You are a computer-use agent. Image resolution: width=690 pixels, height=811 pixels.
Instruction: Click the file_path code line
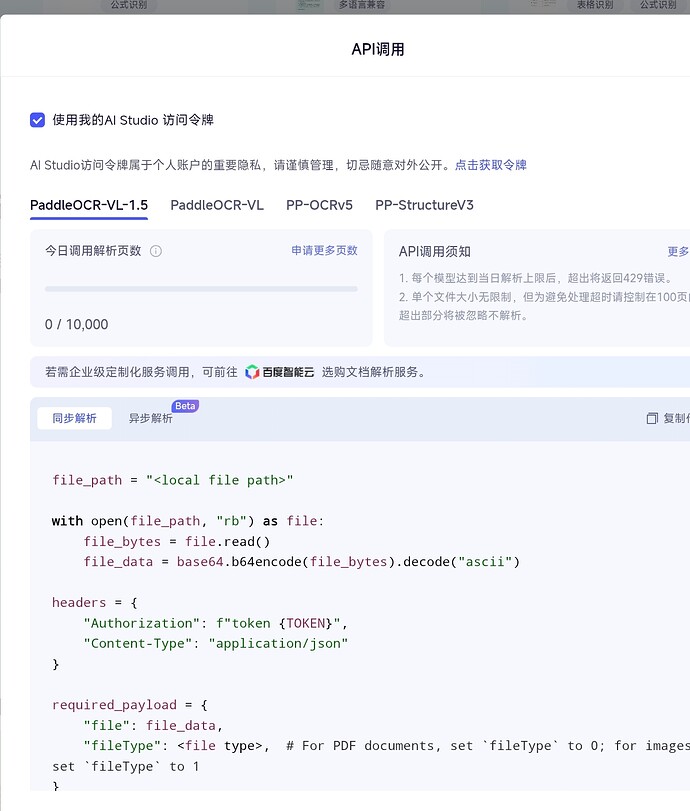pos(173,480)
